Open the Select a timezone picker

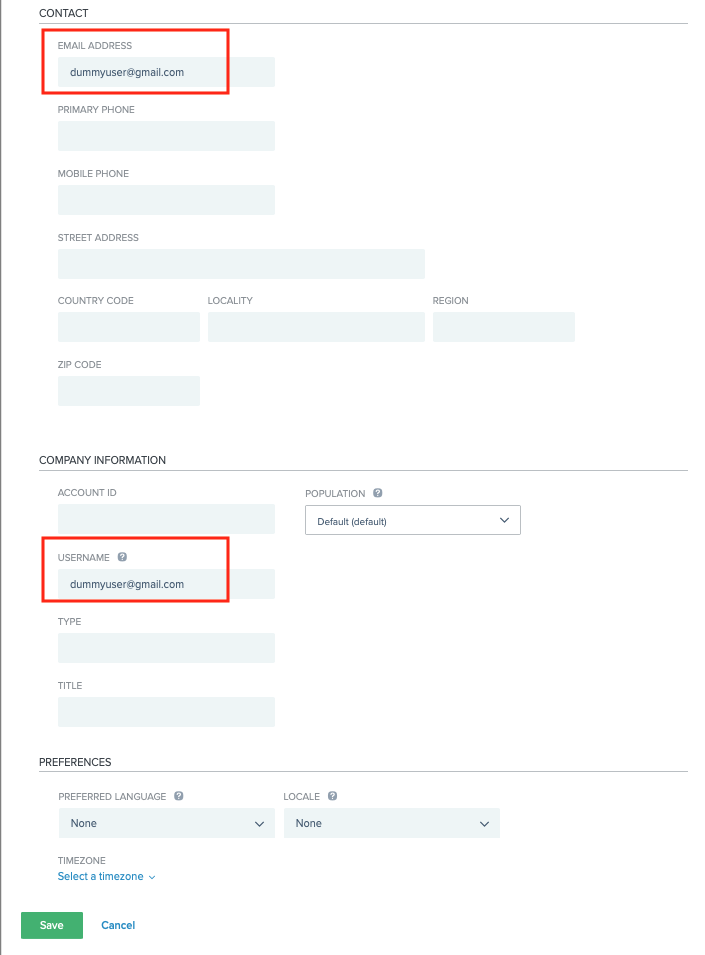(98, 876)
